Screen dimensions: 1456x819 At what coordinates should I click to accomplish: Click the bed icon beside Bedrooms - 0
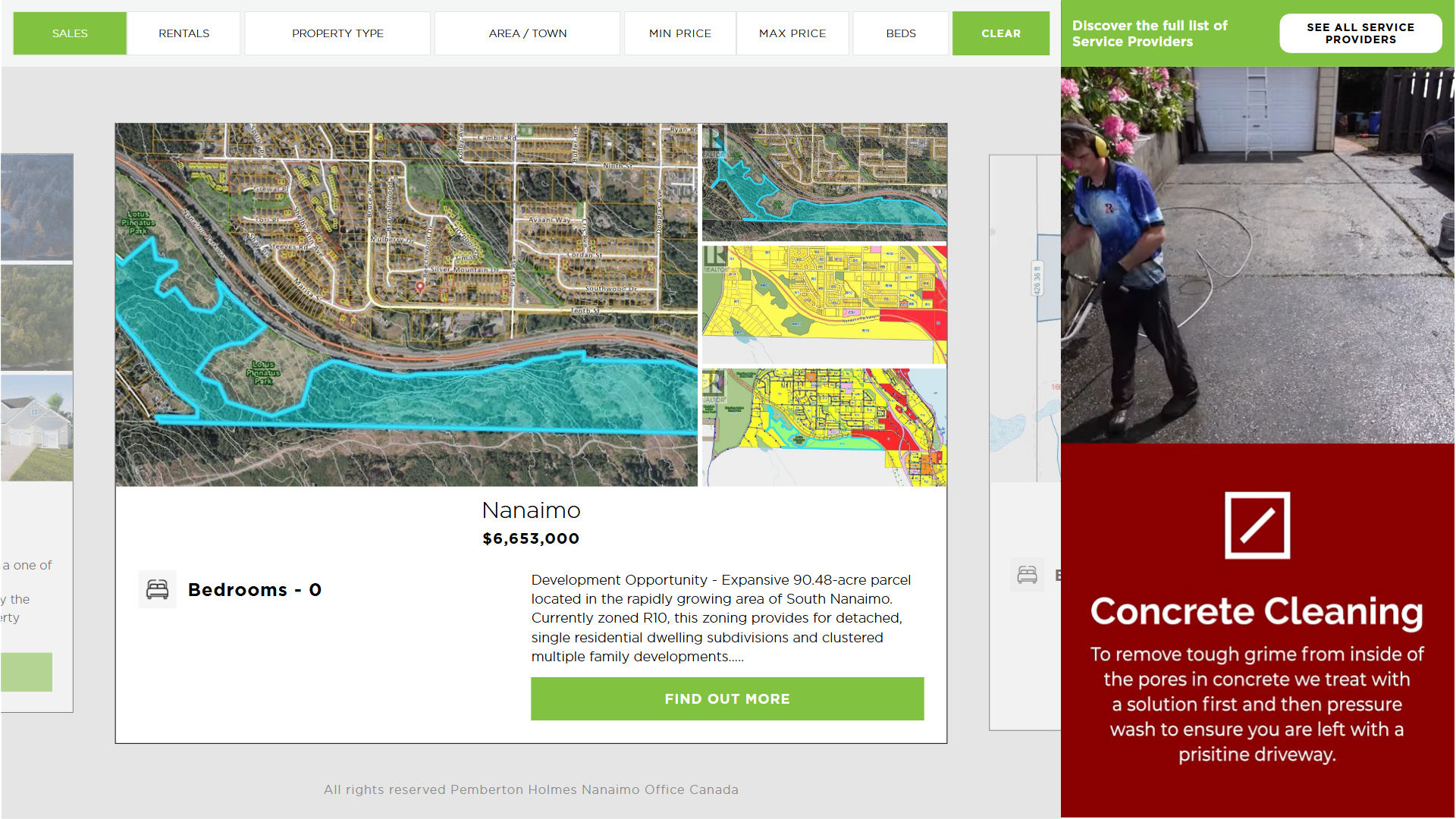pos(157,589)
